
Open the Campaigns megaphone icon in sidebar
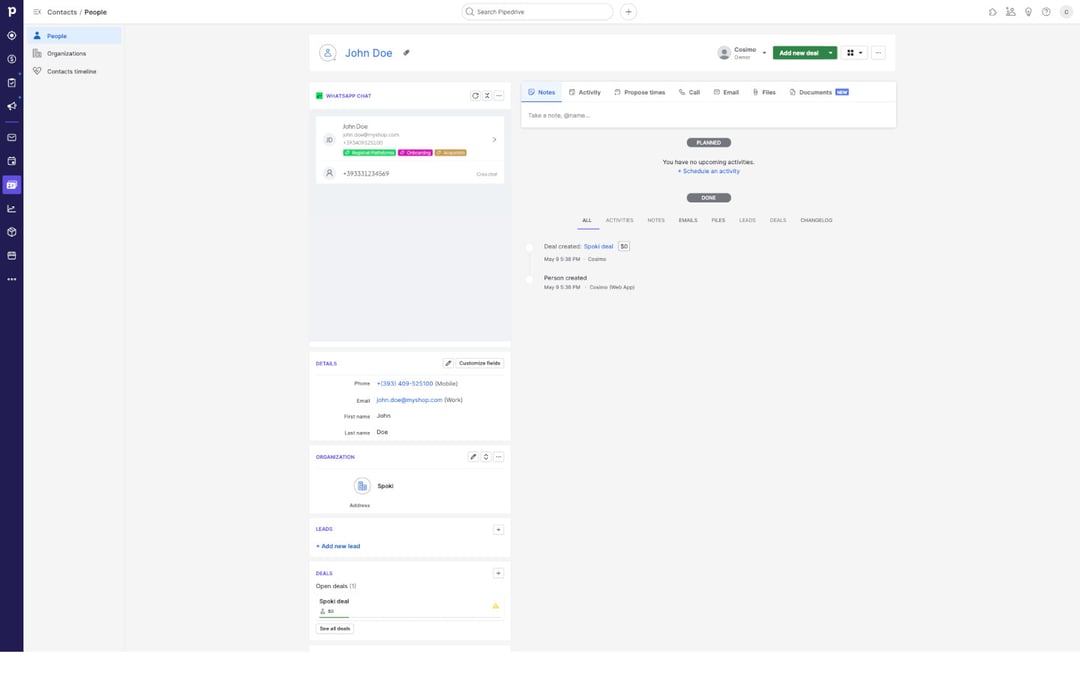(10, 104)
